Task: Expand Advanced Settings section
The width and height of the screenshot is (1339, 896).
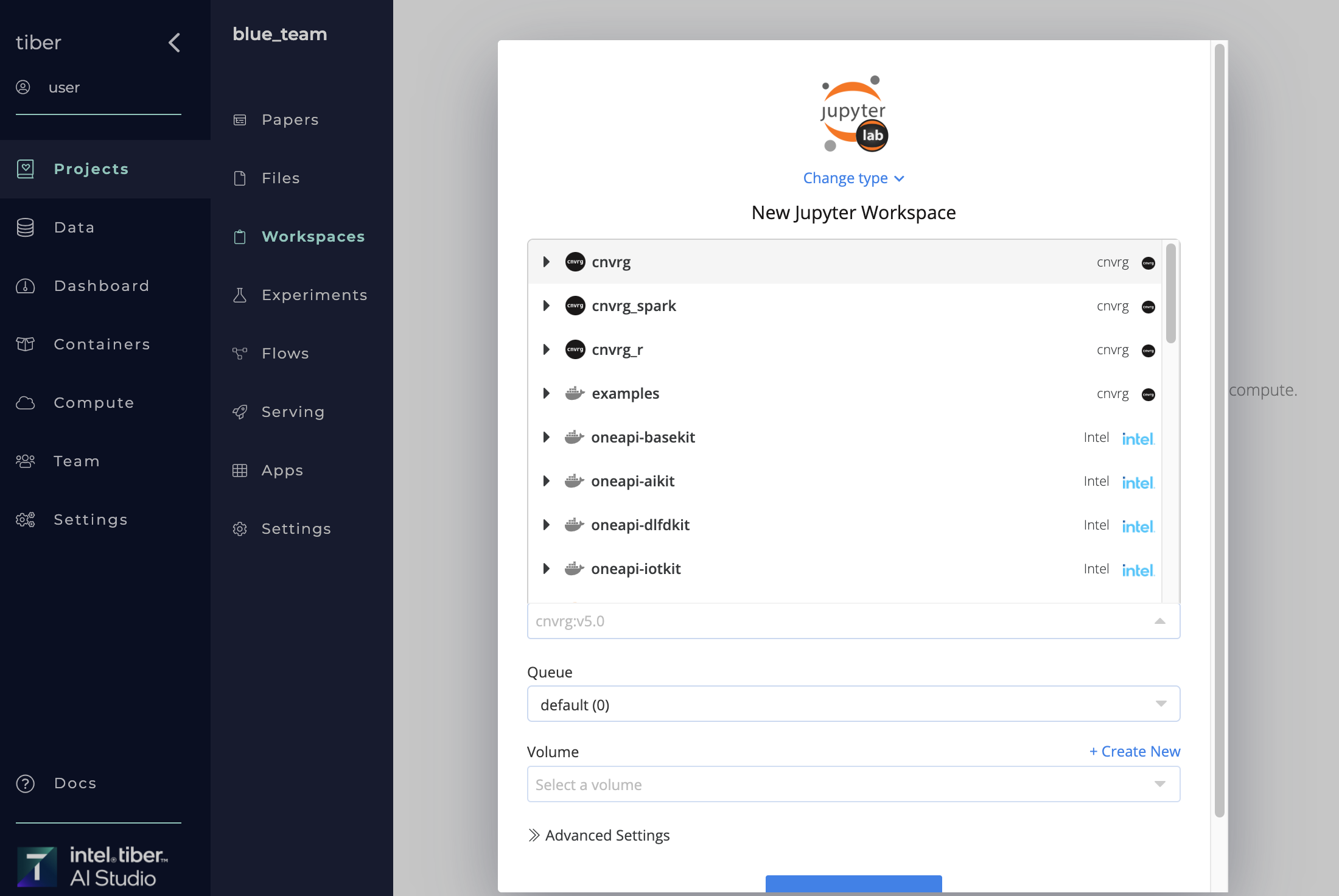Action: coord(599,835)
